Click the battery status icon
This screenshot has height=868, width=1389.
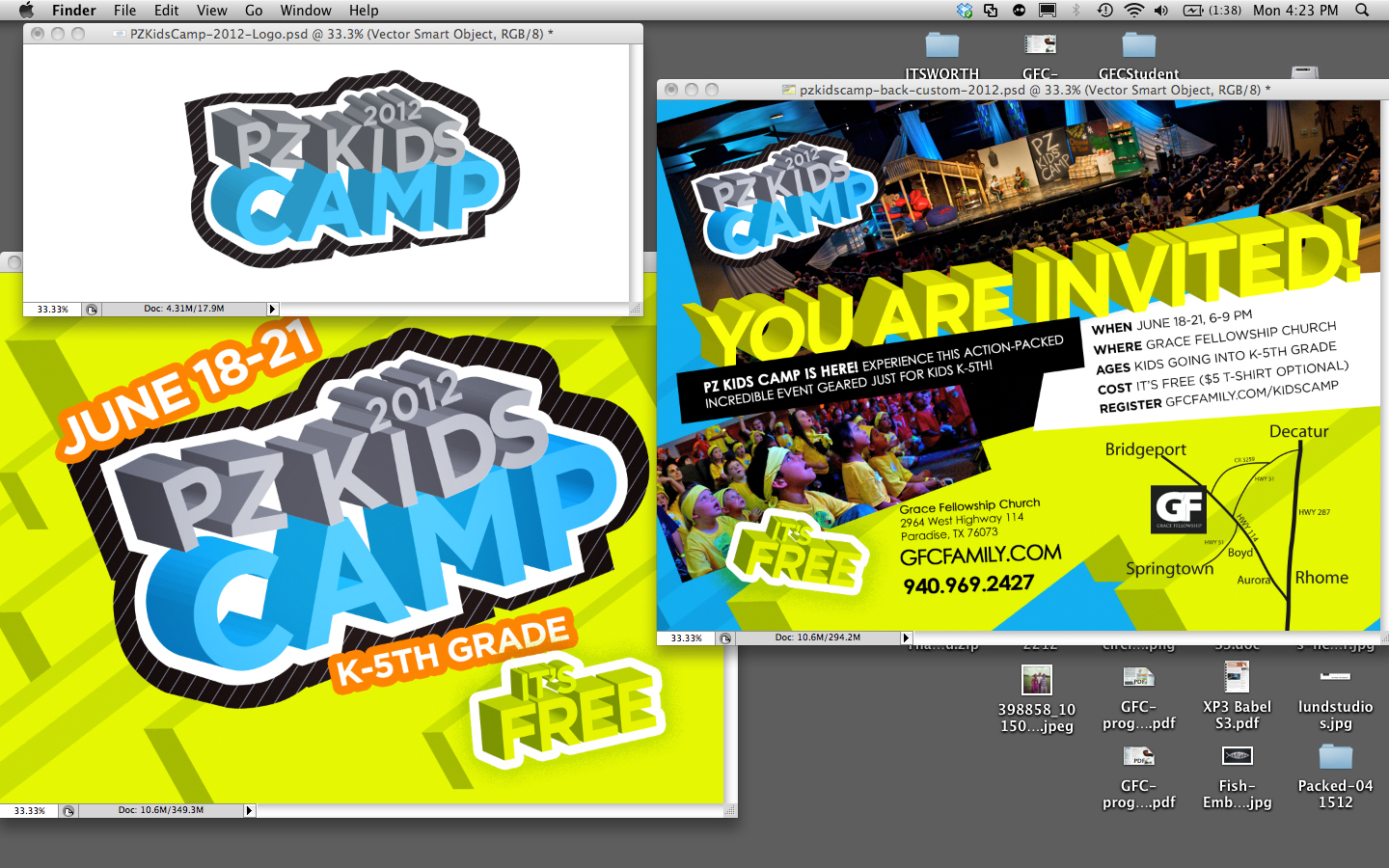(1193, 11)
